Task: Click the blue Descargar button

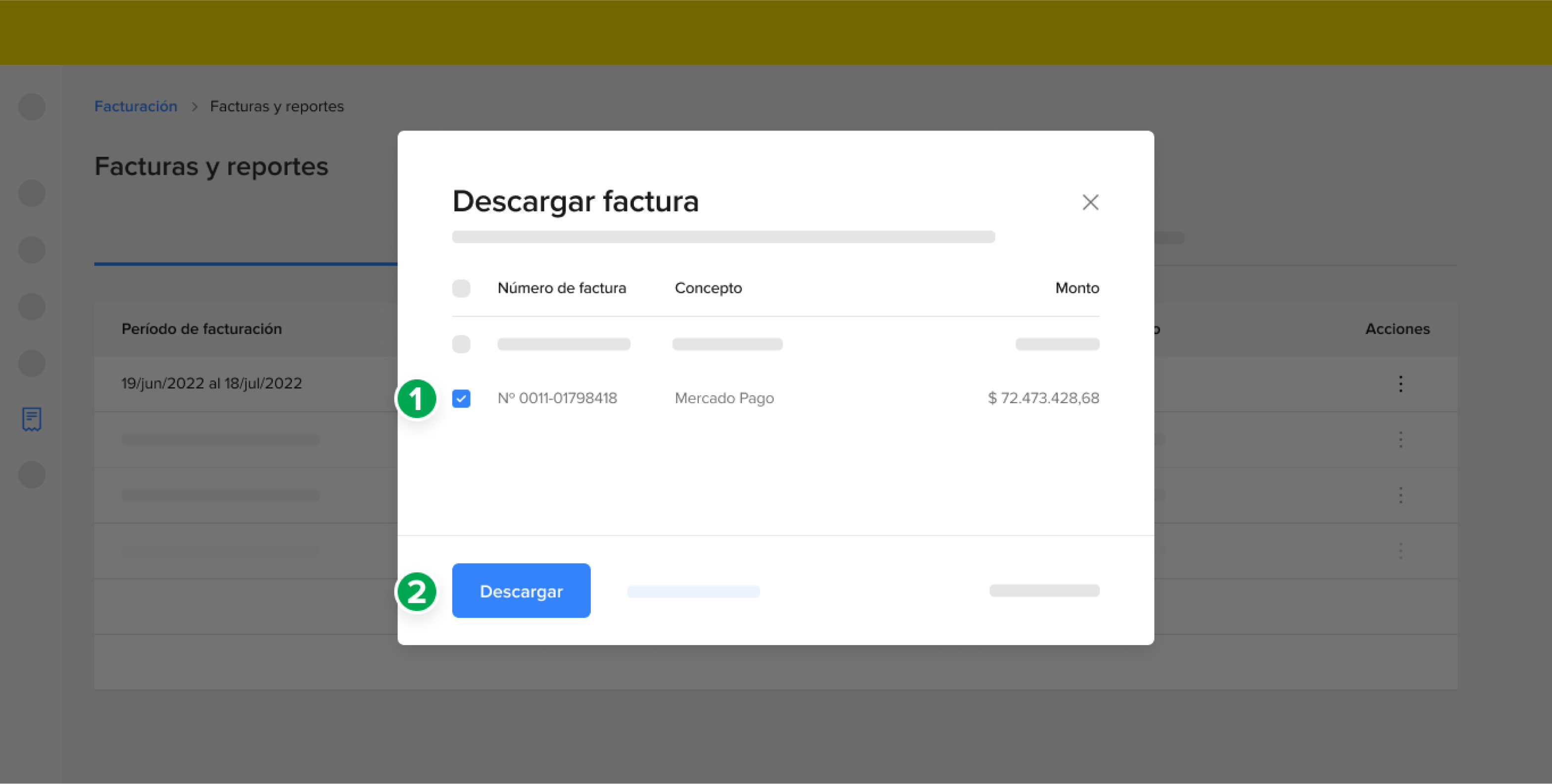Action: 521,590
